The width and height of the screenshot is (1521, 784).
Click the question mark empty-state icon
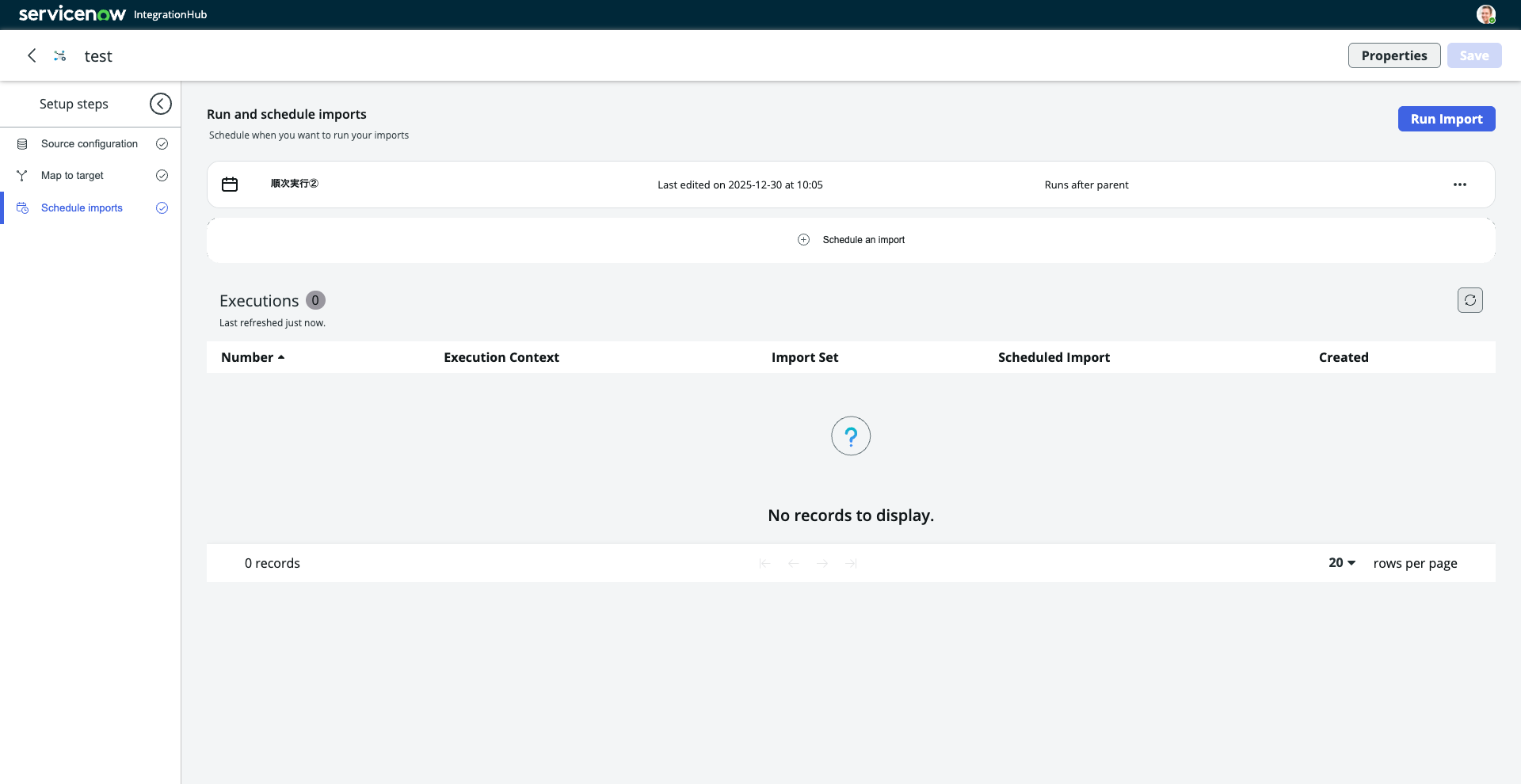[x=851, y=436]
